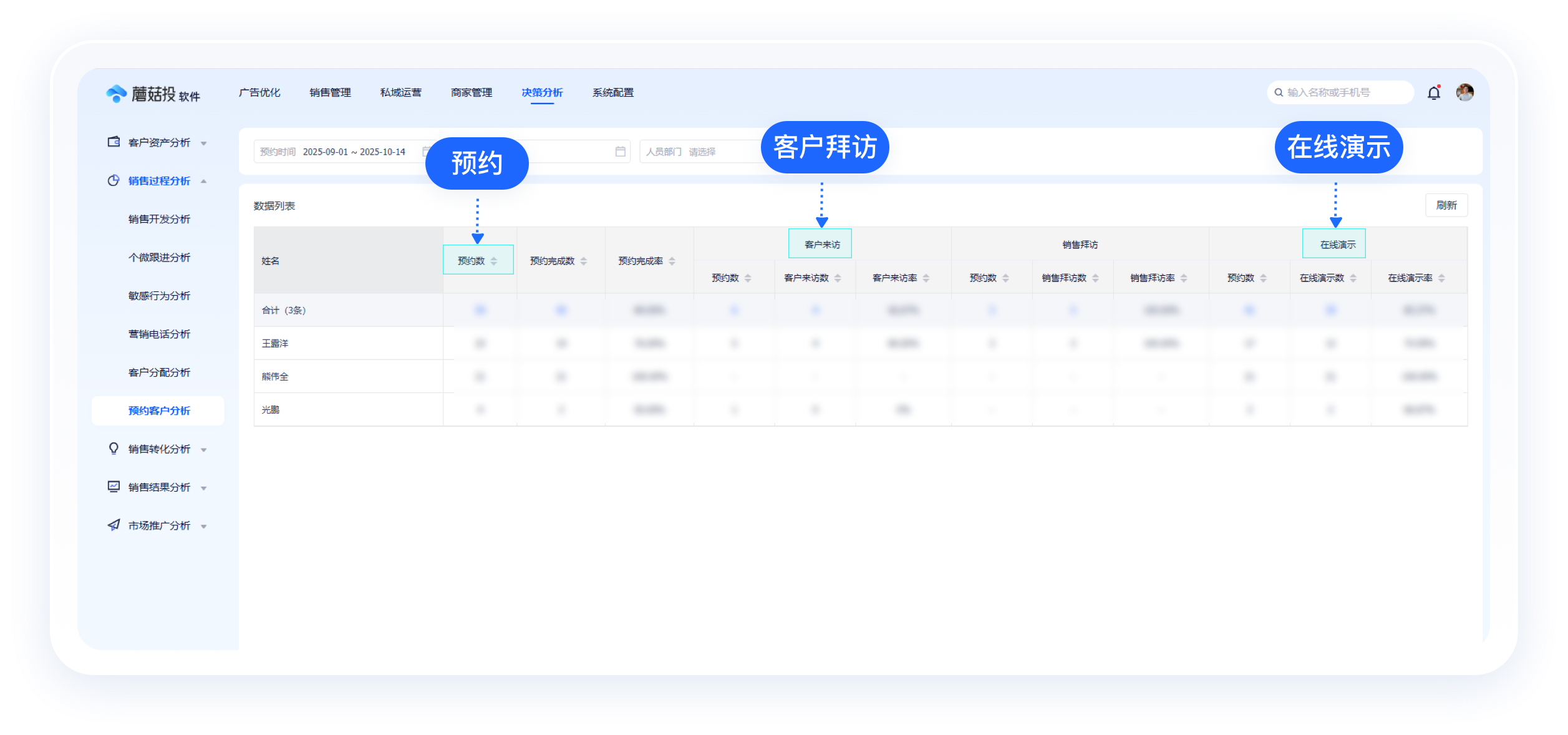Image resolution: width=1568 pixels, height=735 pixels.
Task: Open the 广告优化 menu item
Action: [259, 92]
